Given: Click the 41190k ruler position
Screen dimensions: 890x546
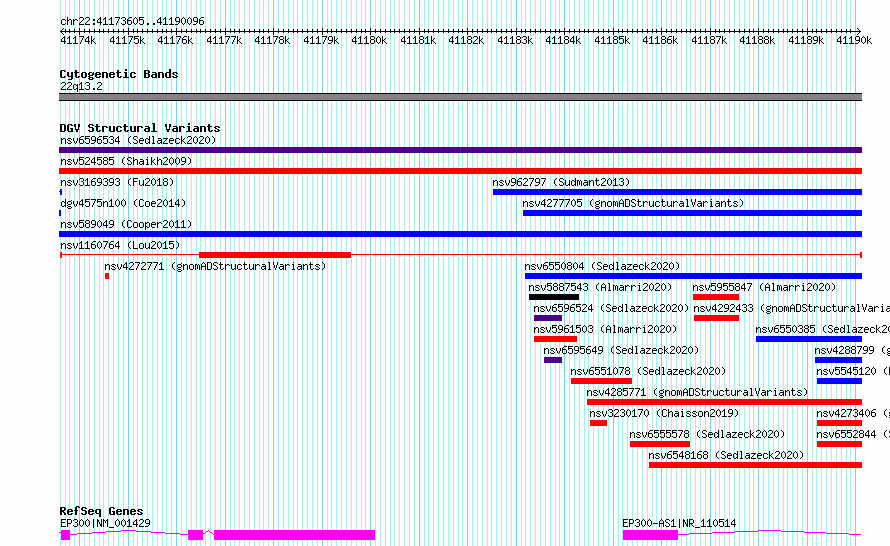Looking at the screenshot, I should click(x=854, y=40).
